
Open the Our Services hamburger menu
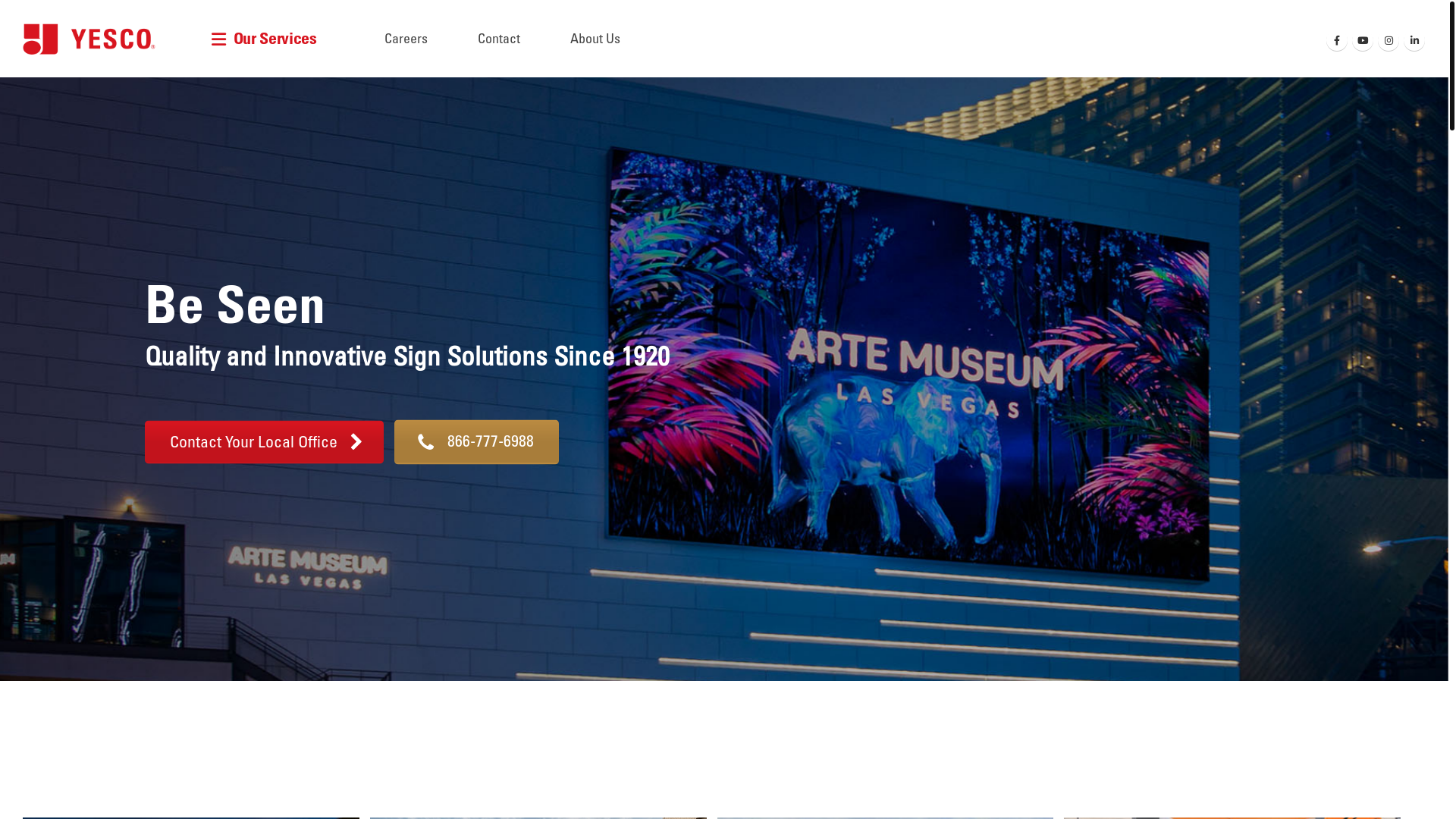[x=264, y=39]
